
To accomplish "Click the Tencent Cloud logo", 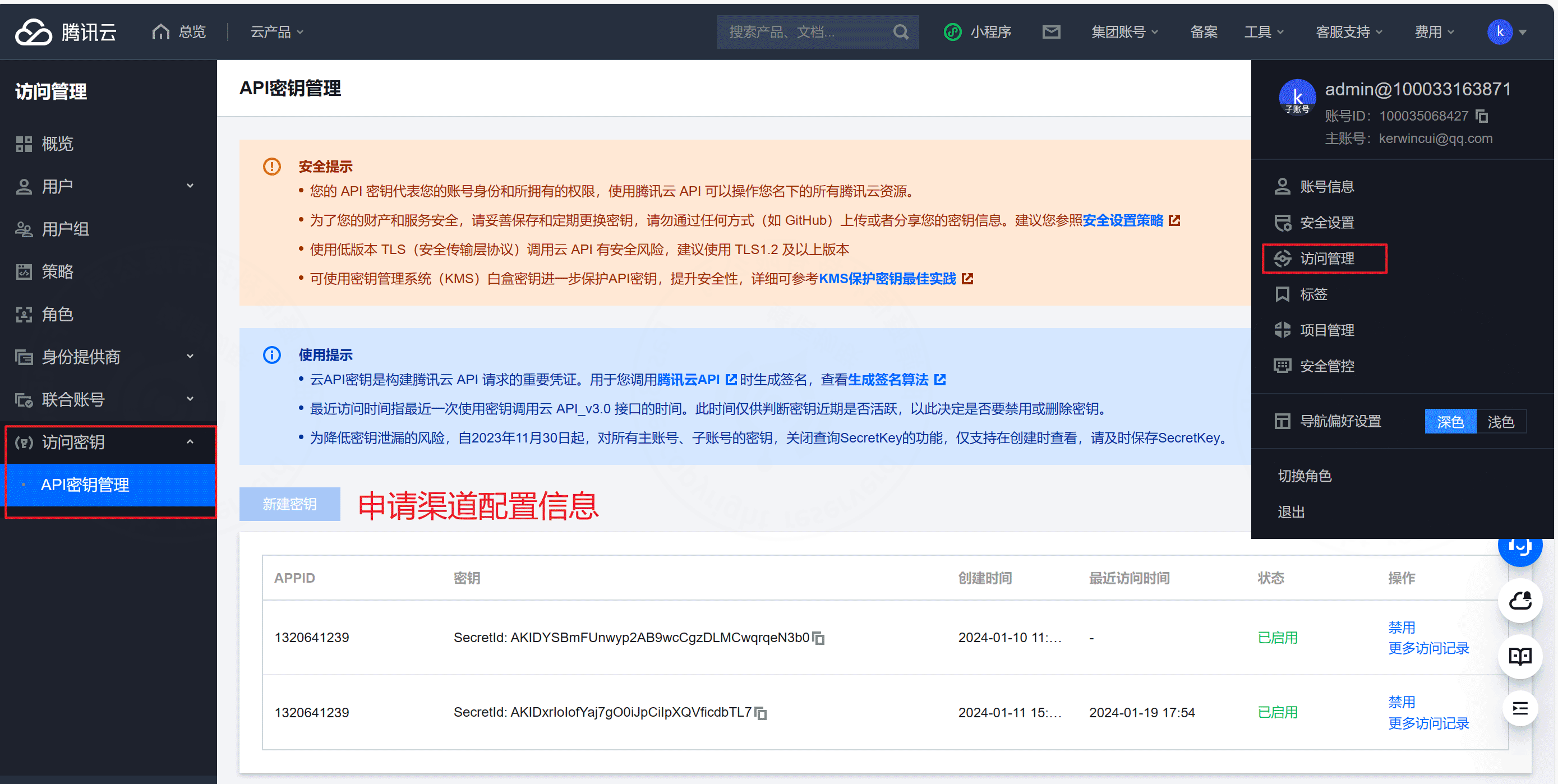I will pyautogui.click(x=65, y=31).
